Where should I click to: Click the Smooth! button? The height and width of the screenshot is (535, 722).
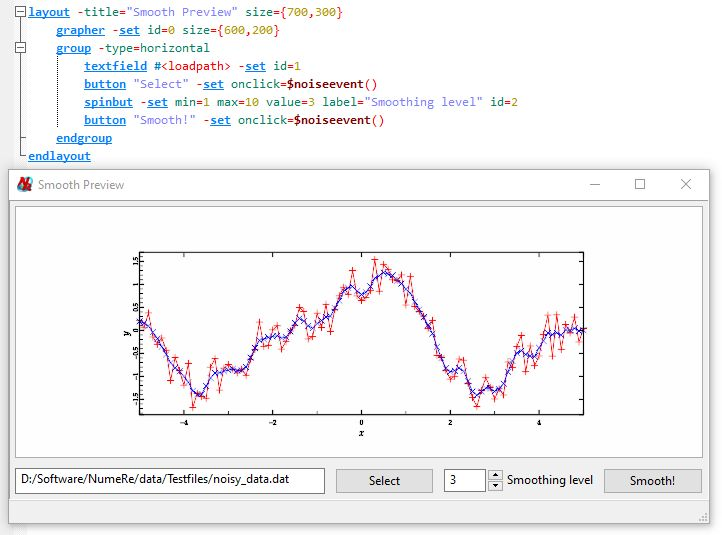(652, 481)
